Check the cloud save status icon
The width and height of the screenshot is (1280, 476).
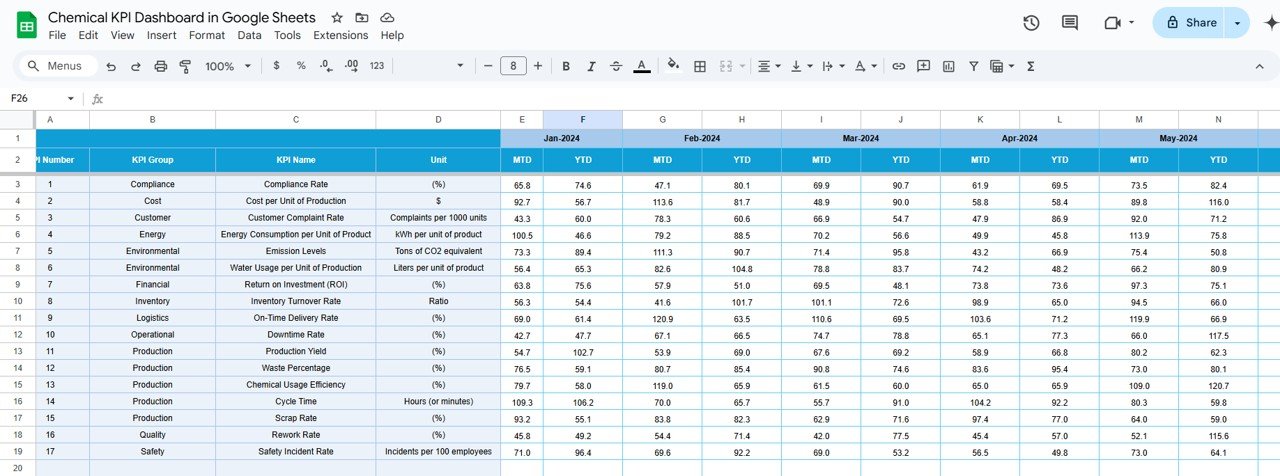coord(387,18)
